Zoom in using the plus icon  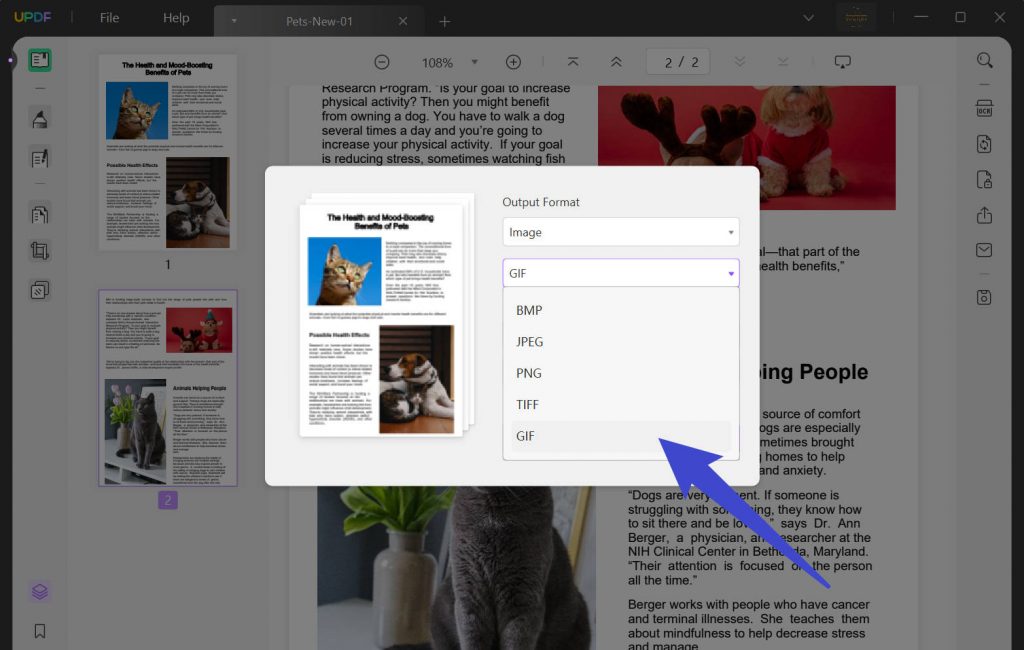[x=513, y=62]
